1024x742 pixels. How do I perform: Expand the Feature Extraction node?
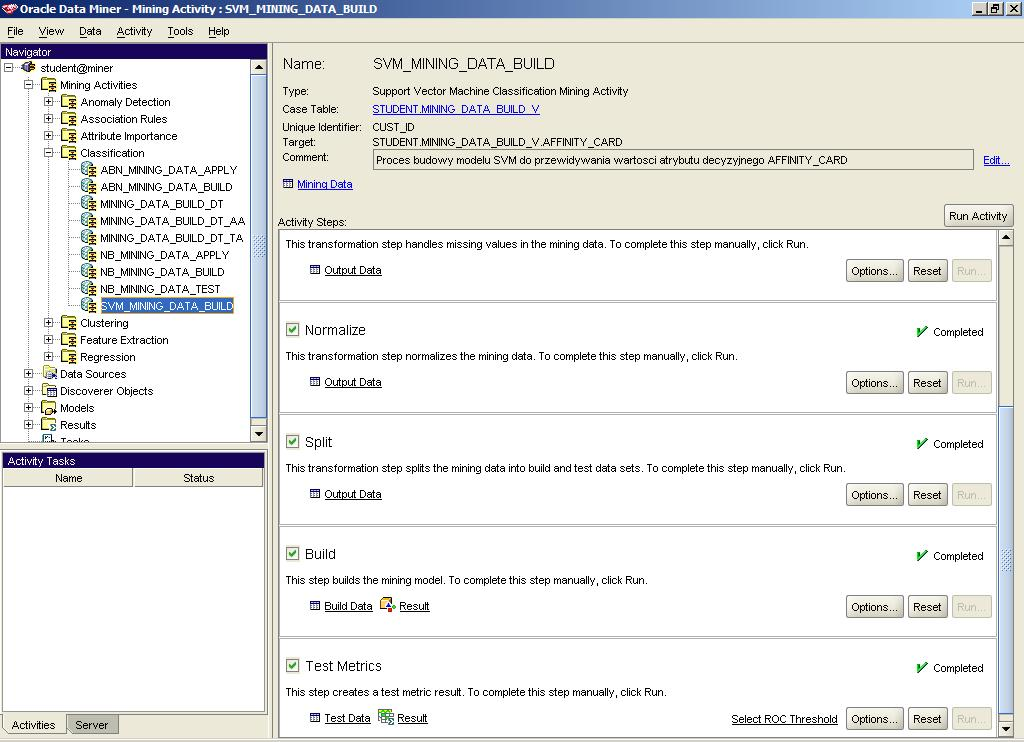(x=48, y=339)
